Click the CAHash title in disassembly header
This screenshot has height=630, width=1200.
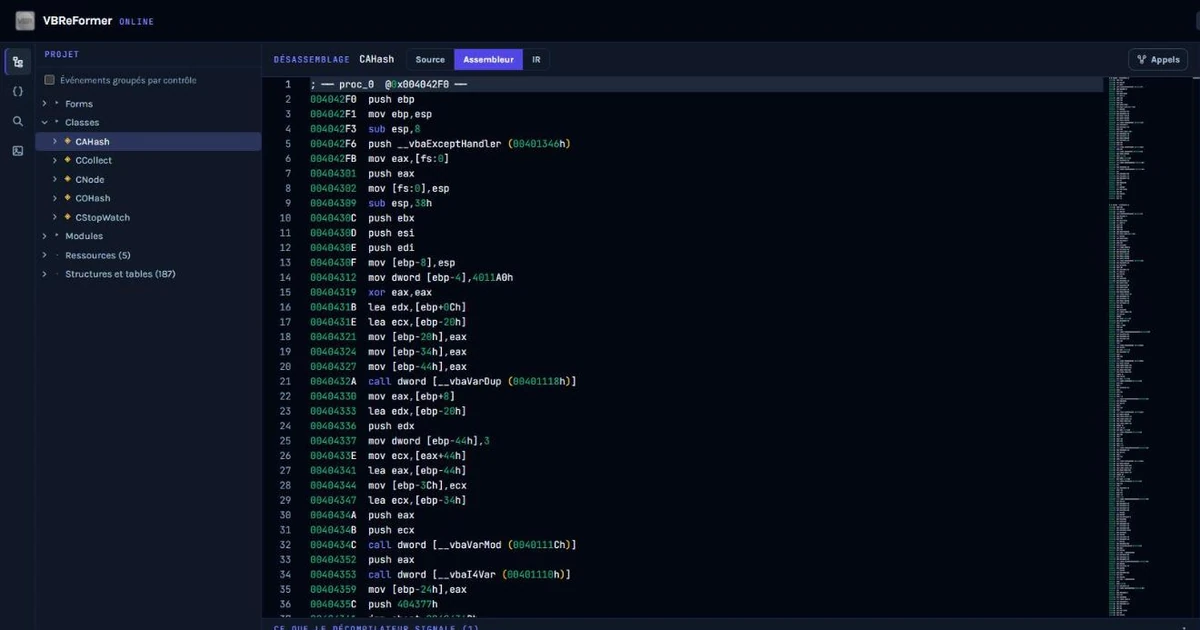377,60
